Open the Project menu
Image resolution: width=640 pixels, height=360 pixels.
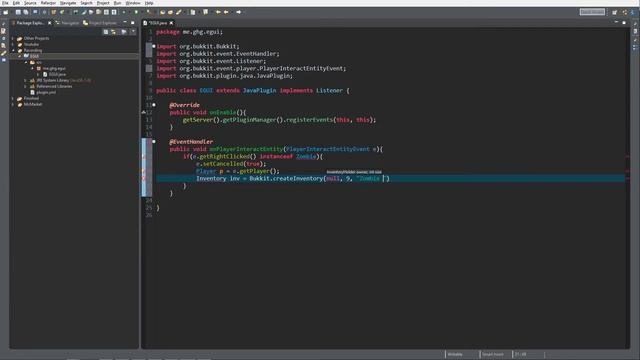tap(103, 3)
